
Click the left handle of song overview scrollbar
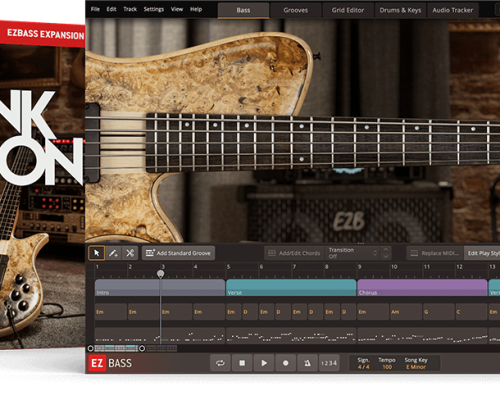coord(90,349)
